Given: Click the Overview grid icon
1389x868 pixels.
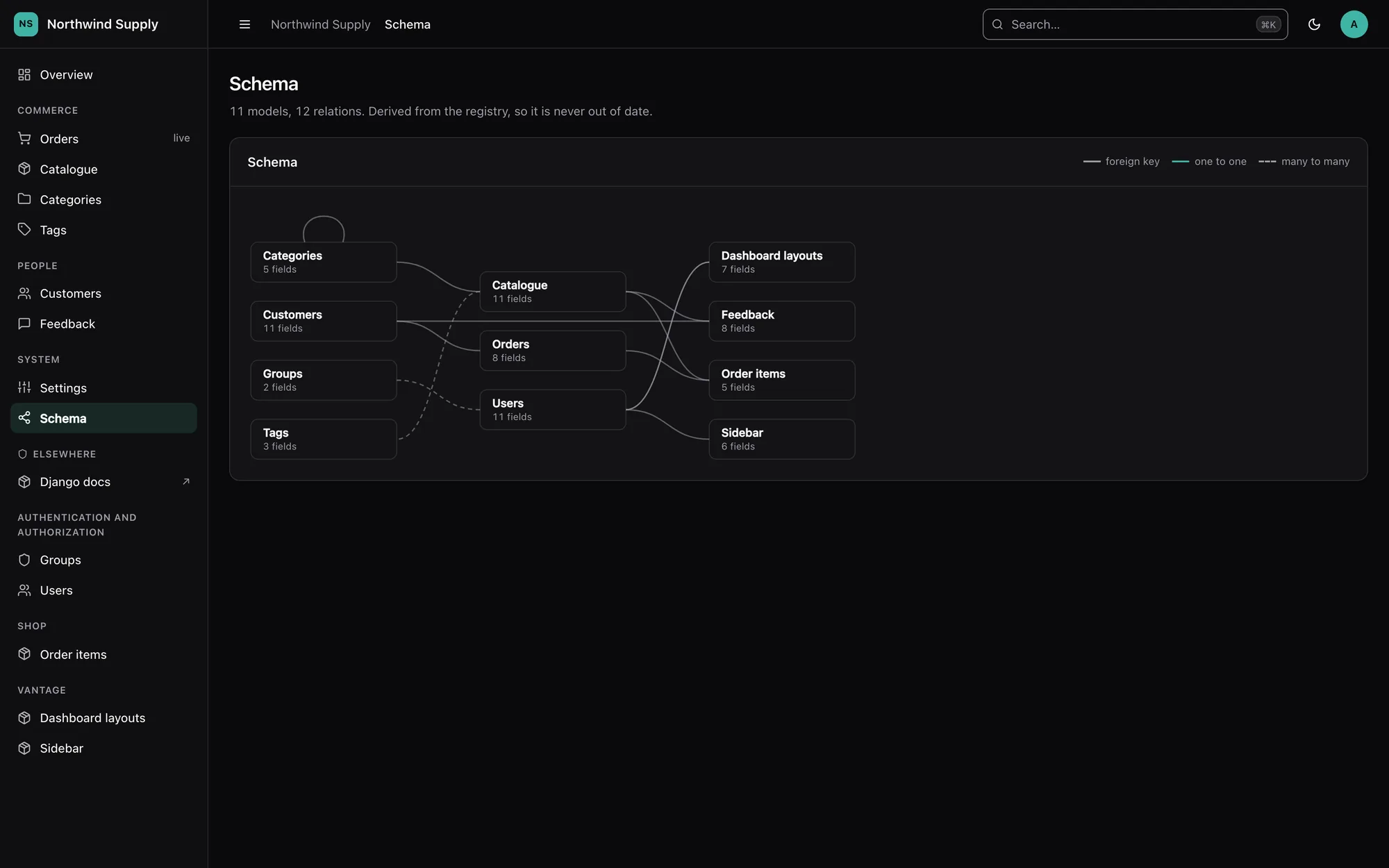Looking at the screenshot, I should click(24, 74).
